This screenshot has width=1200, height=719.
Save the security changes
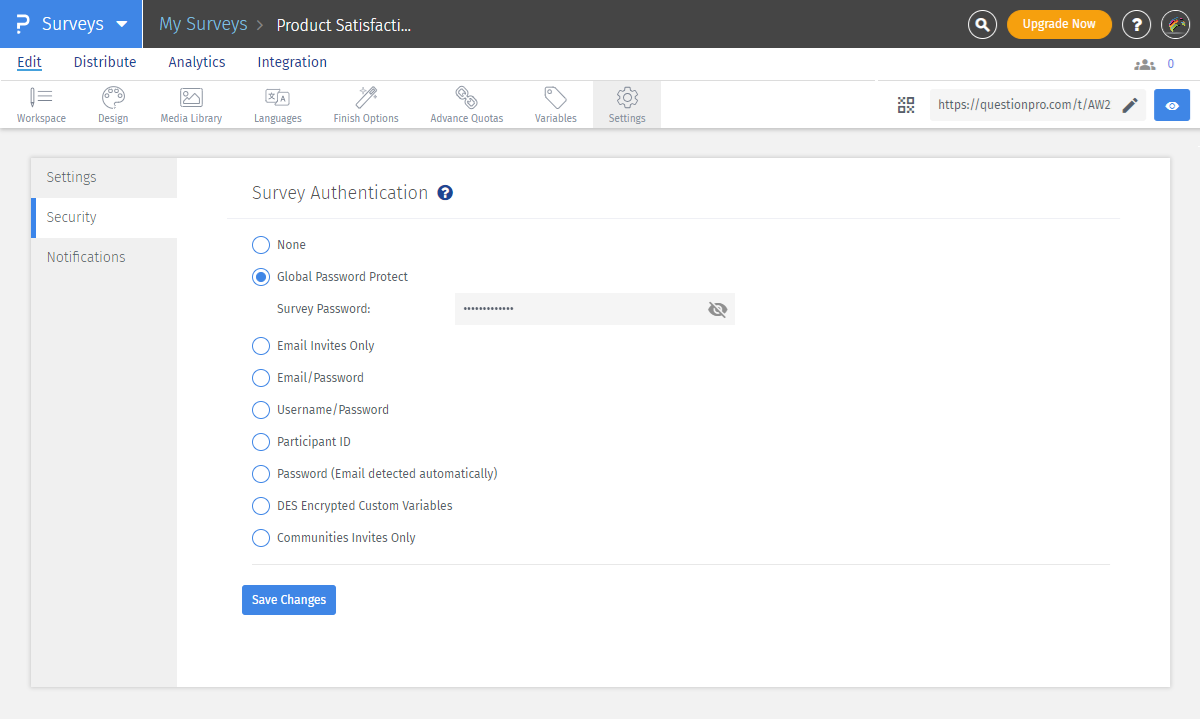click(x=288, y=599)
